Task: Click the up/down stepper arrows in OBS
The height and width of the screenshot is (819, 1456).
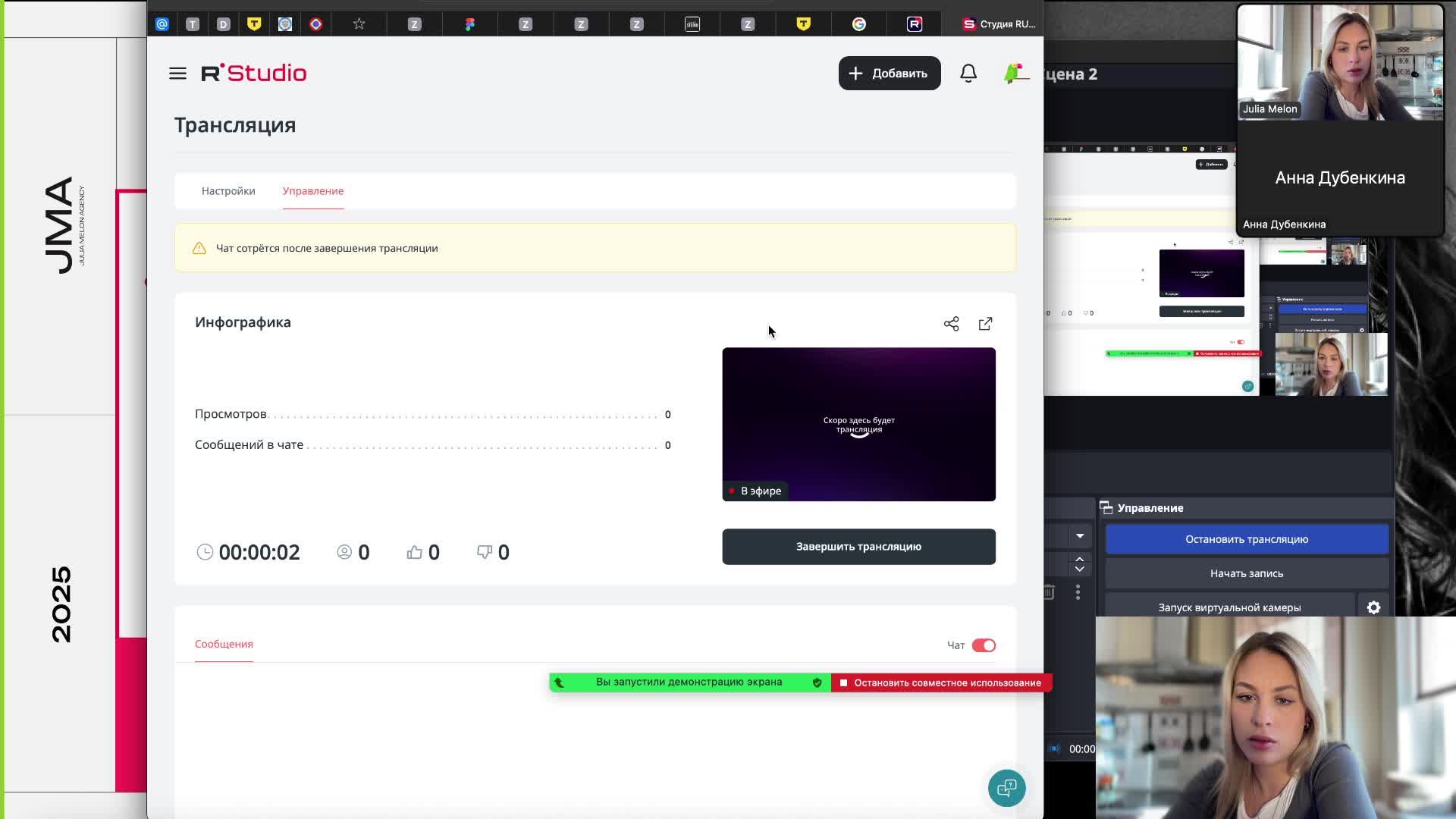Action: (x=1080, y=564)
